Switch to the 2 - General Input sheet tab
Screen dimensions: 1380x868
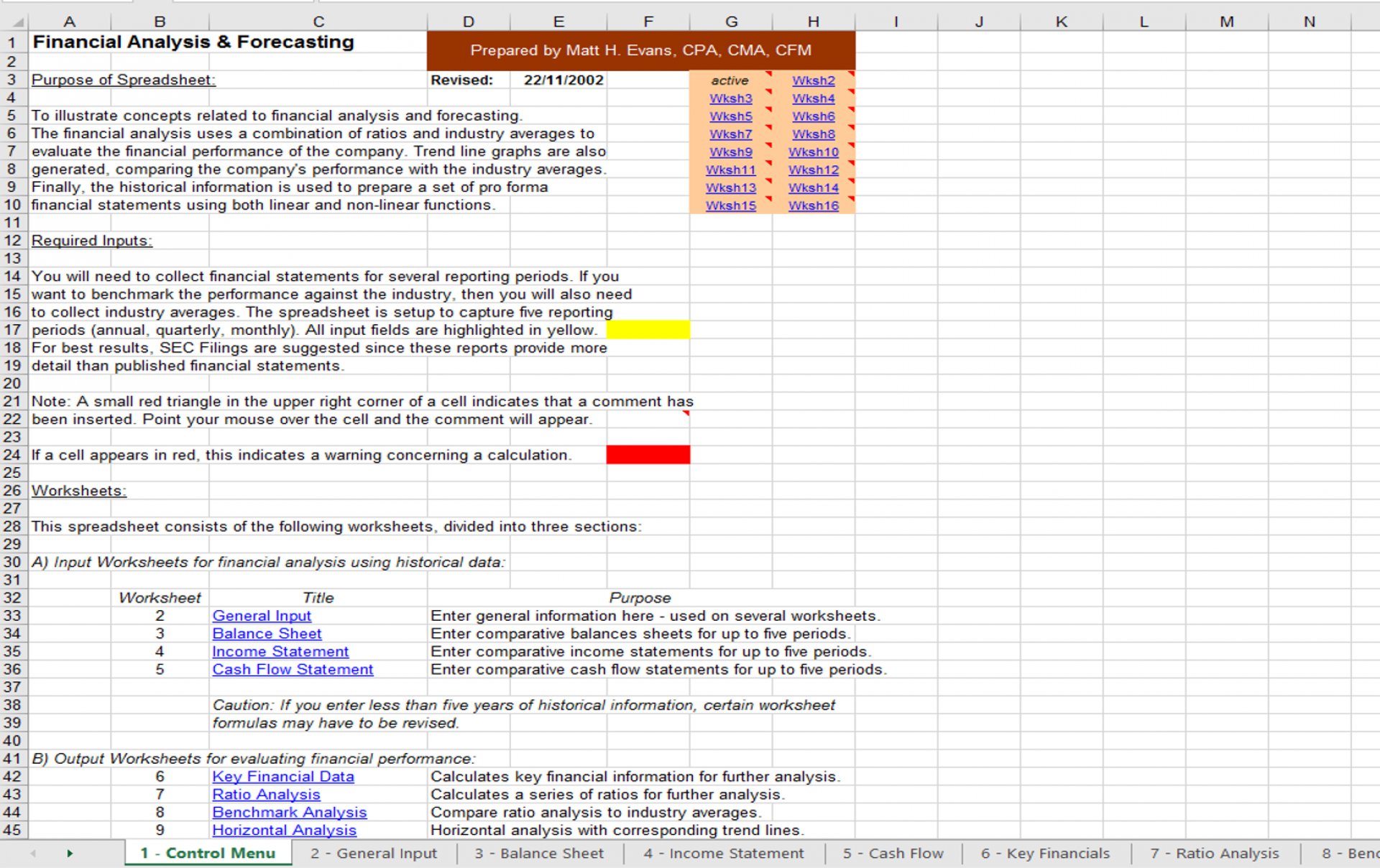(x=374, y=853)
